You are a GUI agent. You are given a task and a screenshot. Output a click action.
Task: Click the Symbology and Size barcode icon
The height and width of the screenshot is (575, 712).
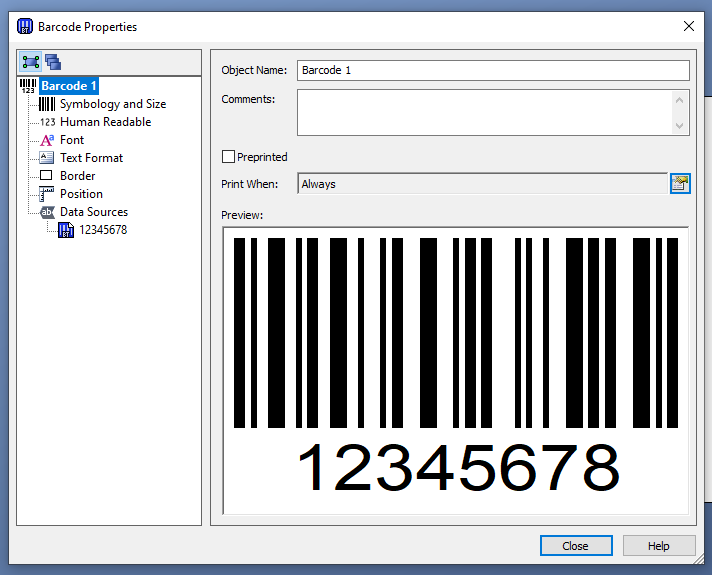[47, 104]
